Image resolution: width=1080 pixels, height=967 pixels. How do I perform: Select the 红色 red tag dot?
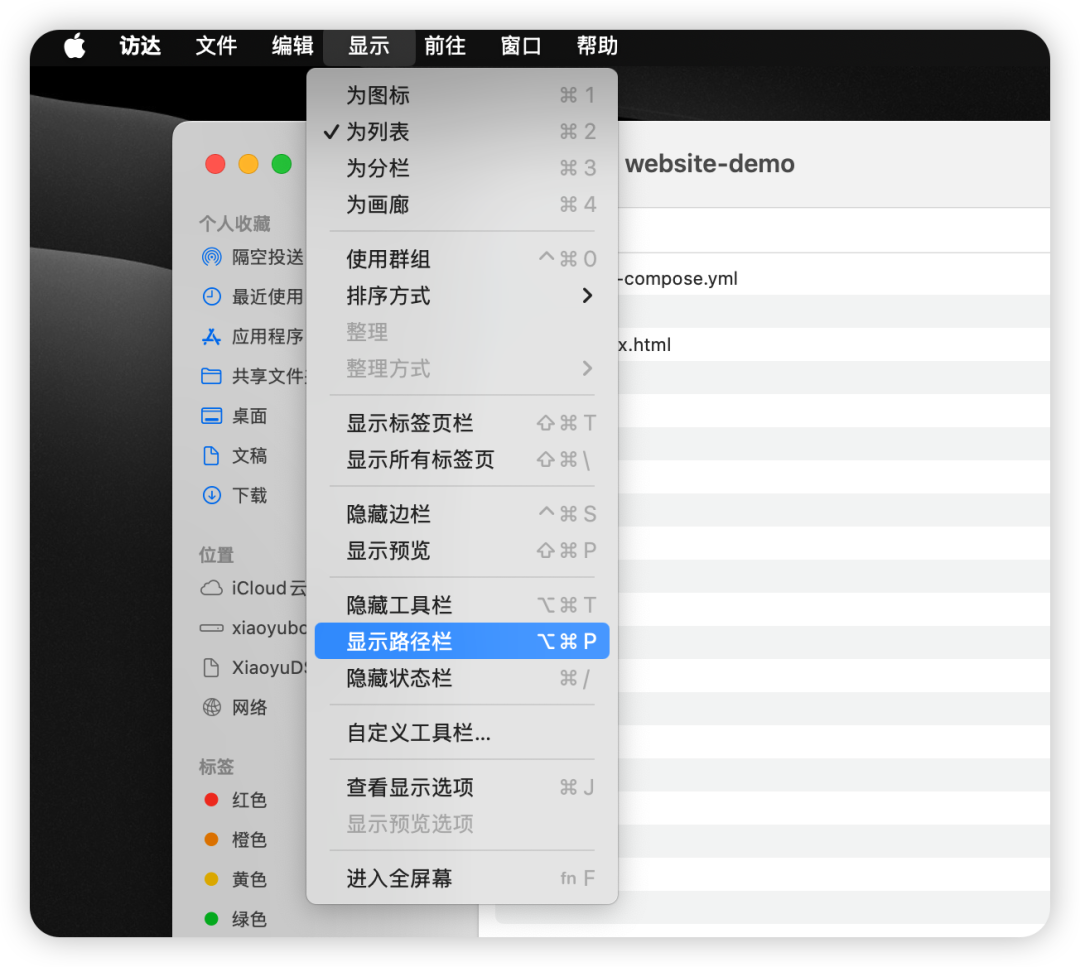(211, 800)
